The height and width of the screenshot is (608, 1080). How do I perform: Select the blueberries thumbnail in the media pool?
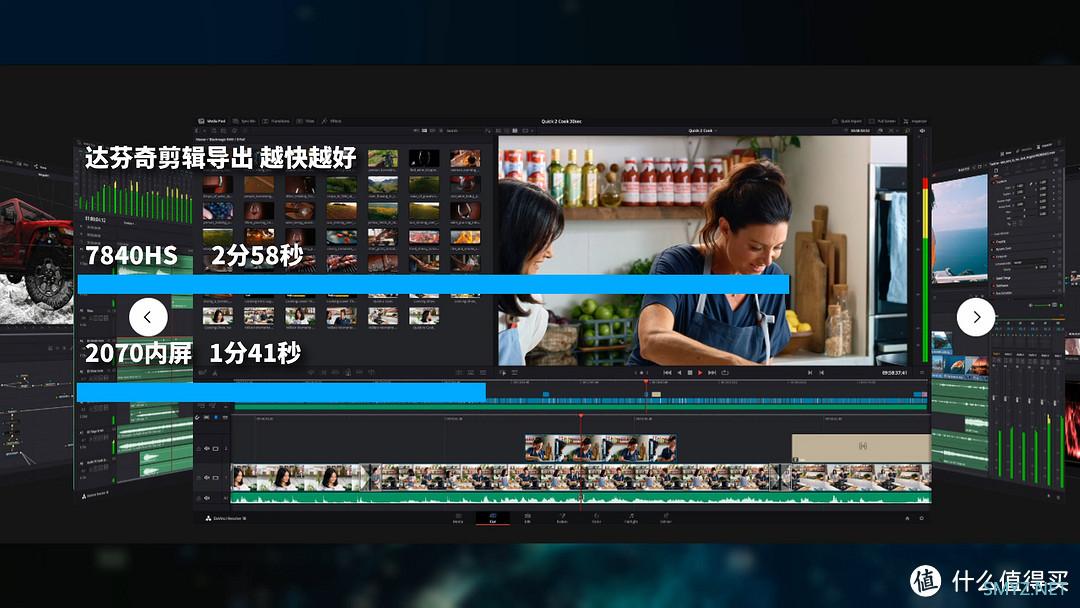point(218,211)
